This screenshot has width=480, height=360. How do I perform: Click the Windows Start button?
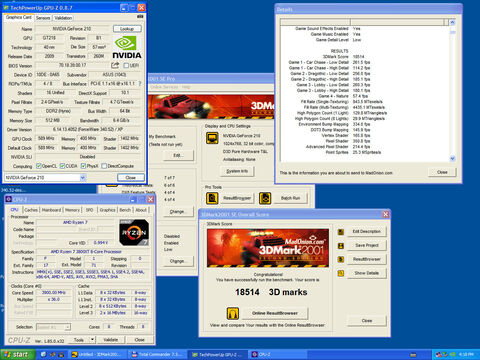pyautogui.click(x=18, y=354)
